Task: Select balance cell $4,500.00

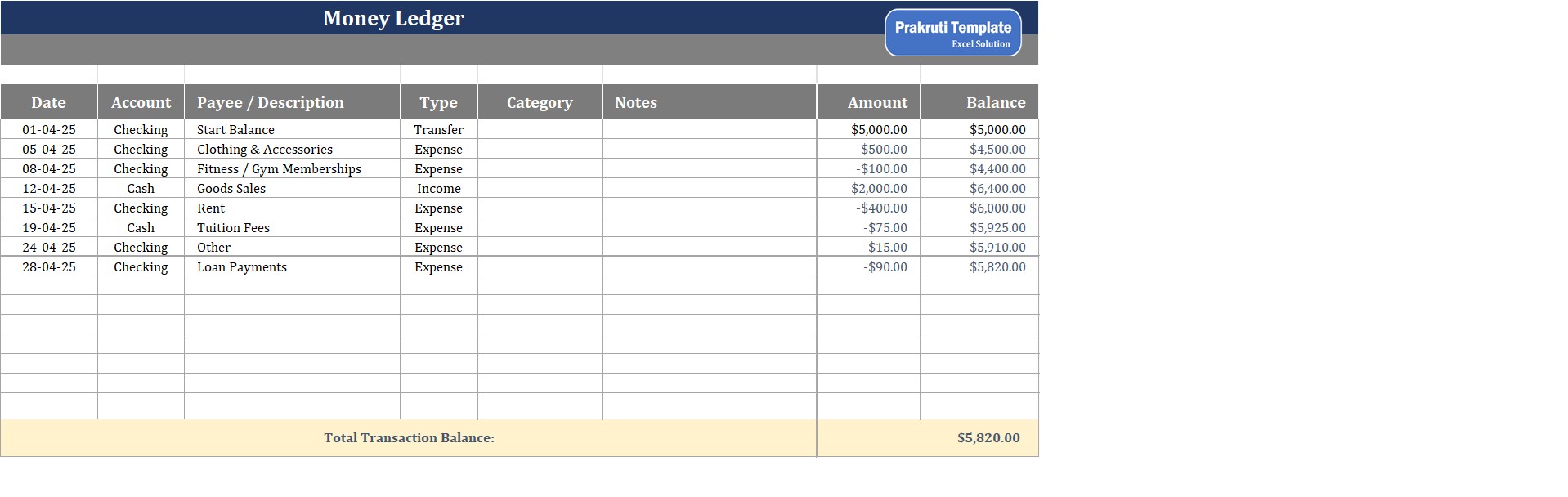Action: pos(979,149)
